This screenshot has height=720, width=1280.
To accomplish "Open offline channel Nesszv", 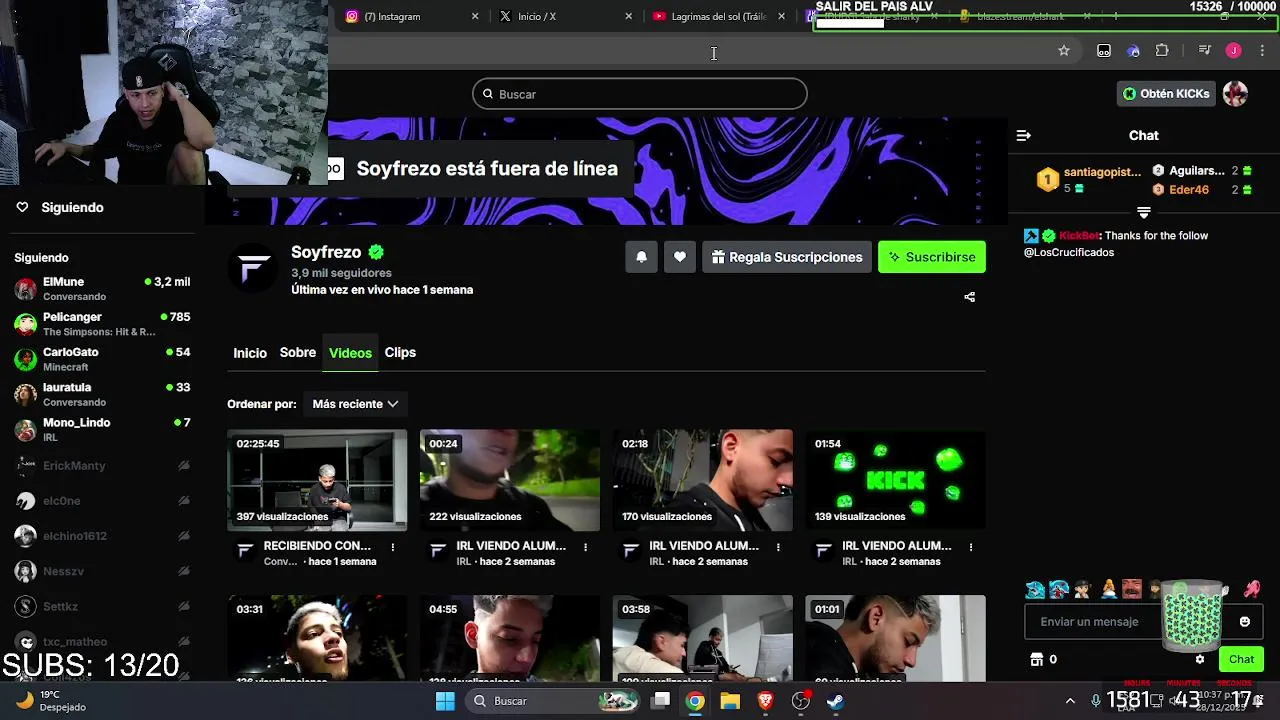I will pos(102,571).
